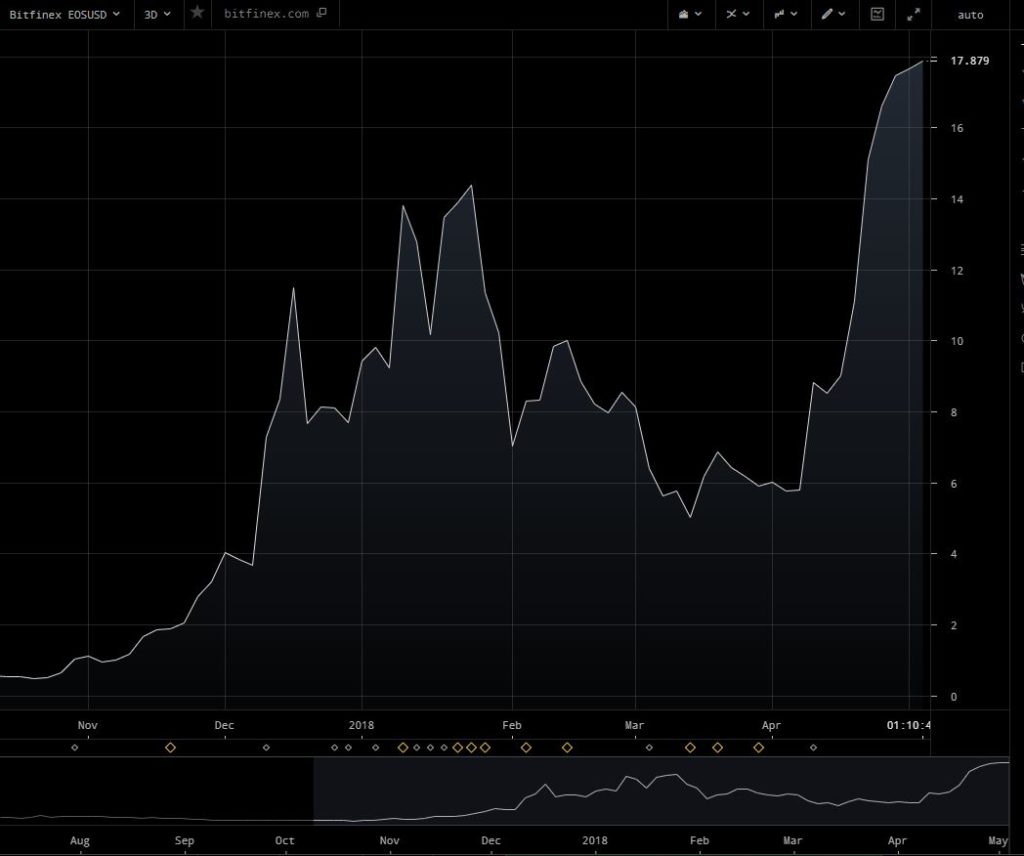Click the 12 price axis label
This screenshot has width=1024, height=856.
pos(957,270)
